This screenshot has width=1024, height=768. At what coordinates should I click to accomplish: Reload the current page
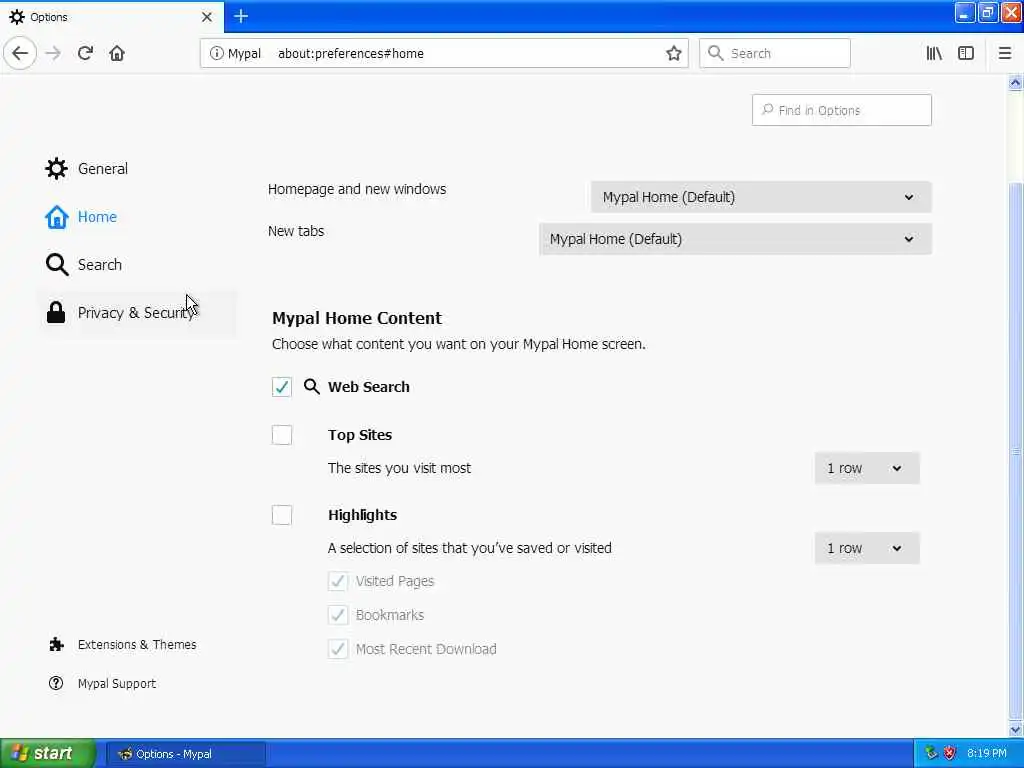pos(85,53)
